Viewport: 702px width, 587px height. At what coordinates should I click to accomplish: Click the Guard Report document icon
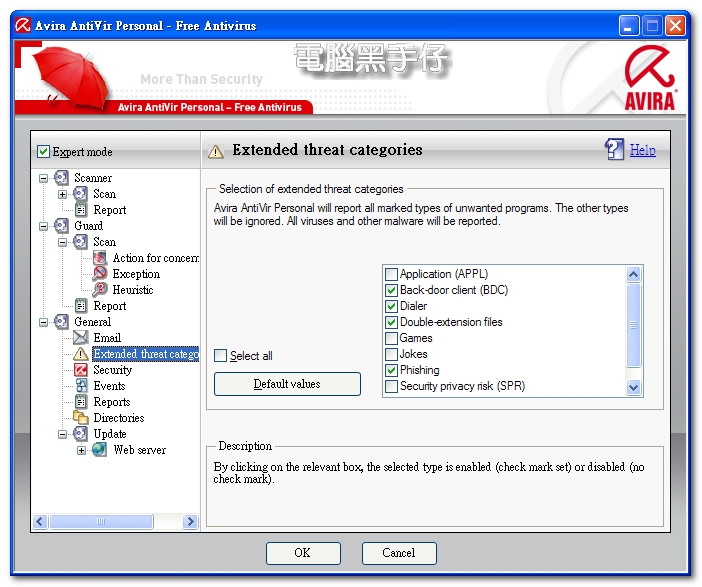click(81, 306)
